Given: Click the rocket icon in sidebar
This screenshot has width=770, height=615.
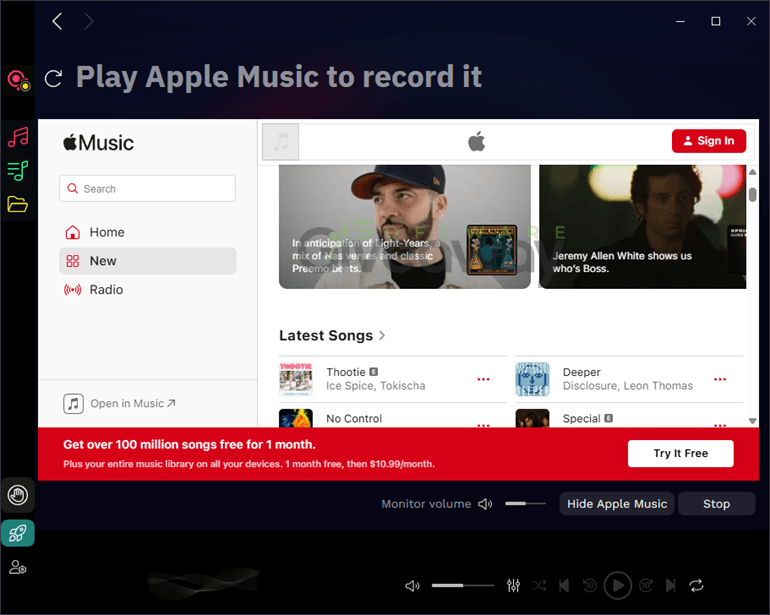Looking at the screenshot, I should 18,533.
